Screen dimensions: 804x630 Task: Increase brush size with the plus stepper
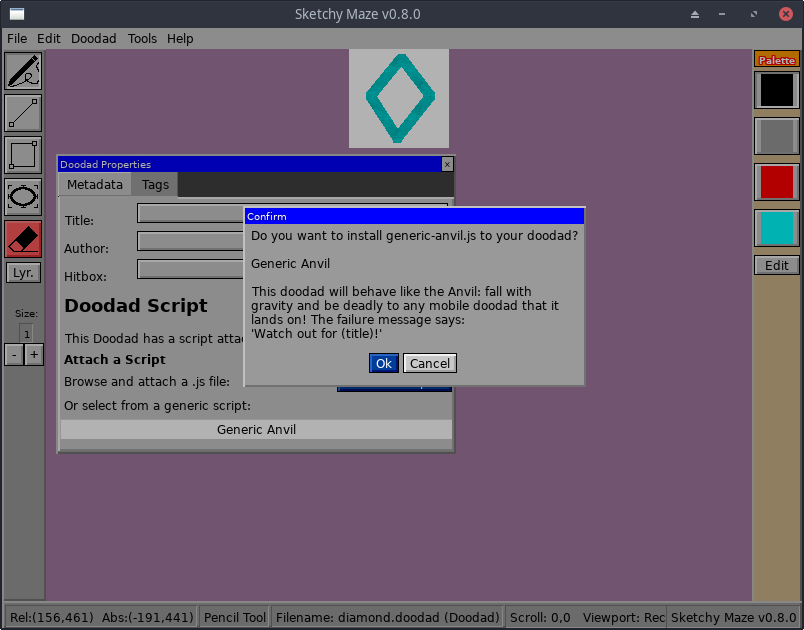35,354
